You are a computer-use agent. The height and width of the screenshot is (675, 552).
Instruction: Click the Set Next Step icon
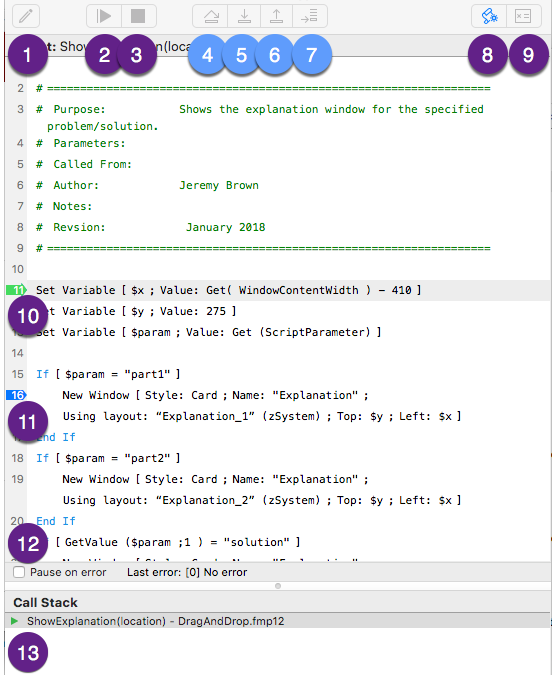point(310,16)
